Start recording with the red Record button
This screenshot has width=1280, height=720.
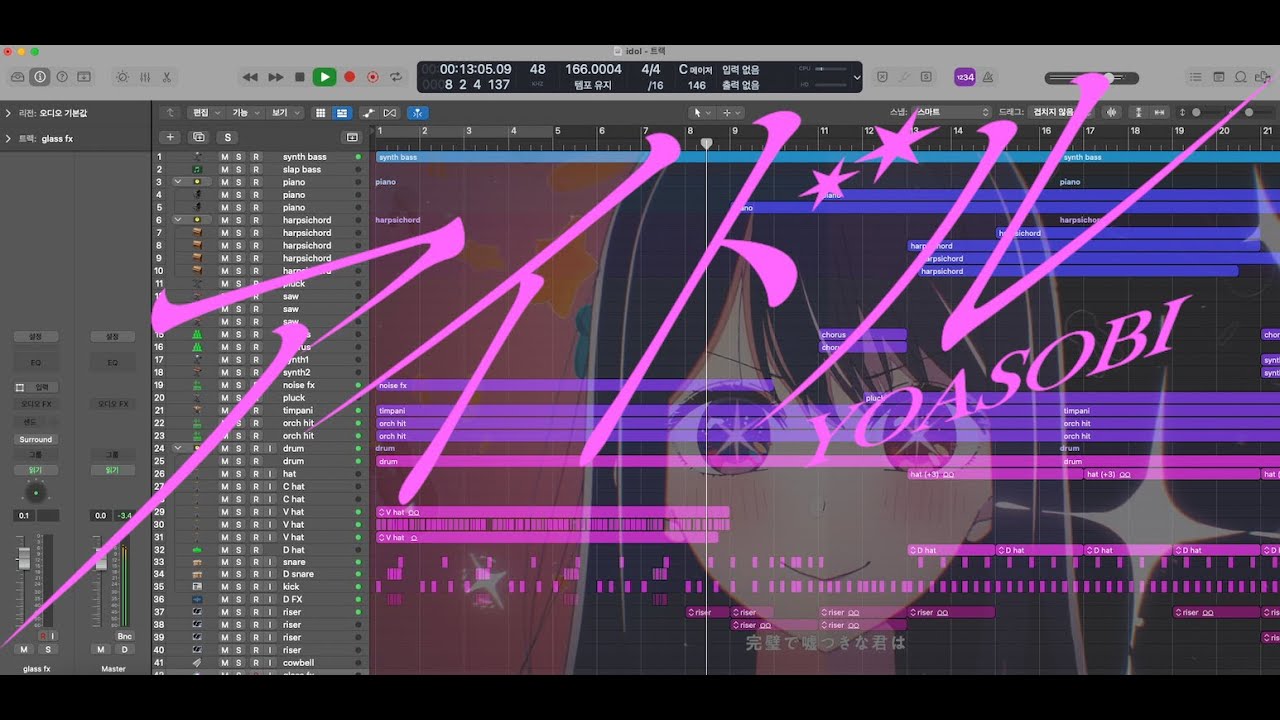point(349,77)
